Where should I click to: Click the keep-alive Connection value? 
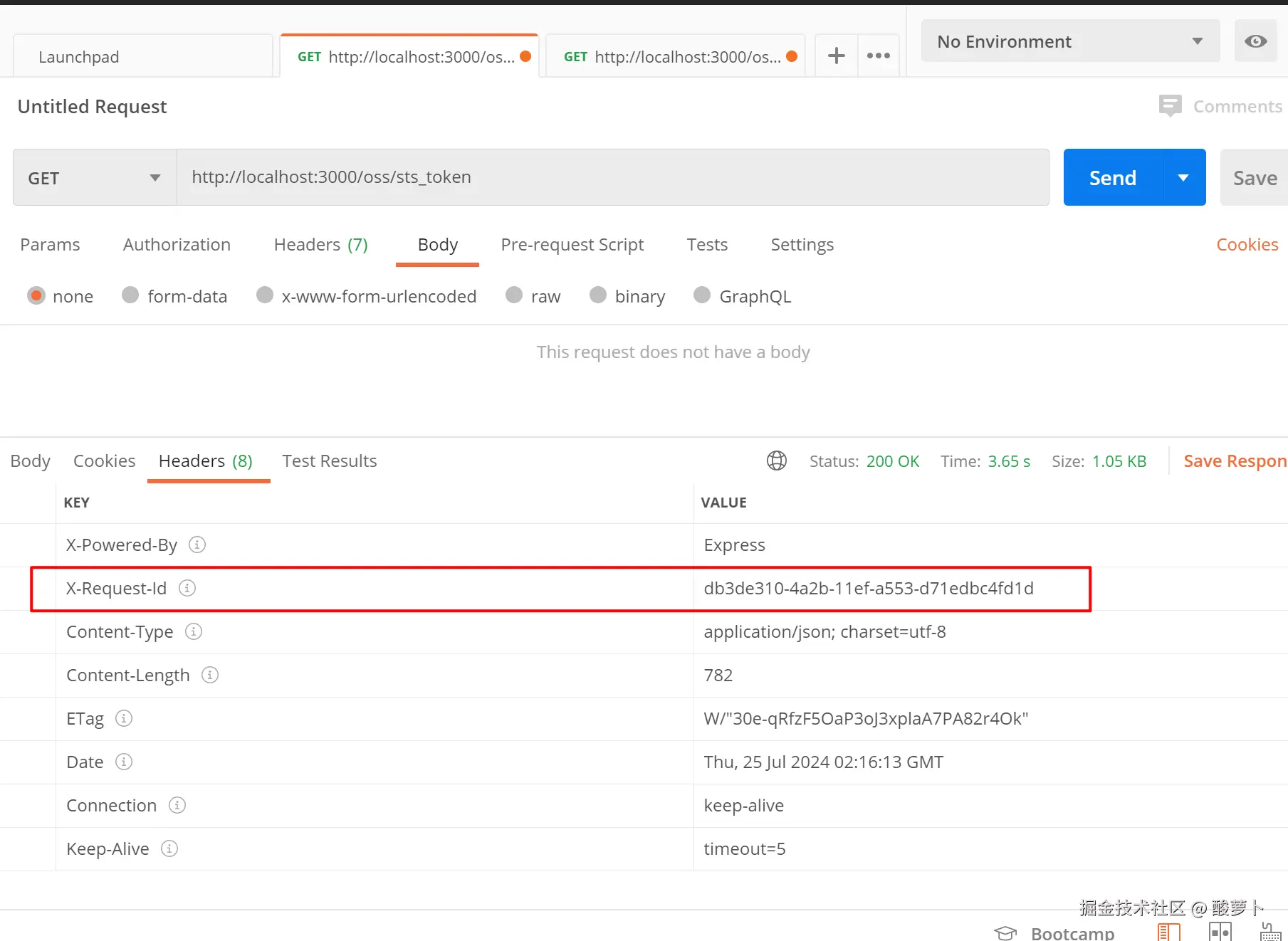743,805
